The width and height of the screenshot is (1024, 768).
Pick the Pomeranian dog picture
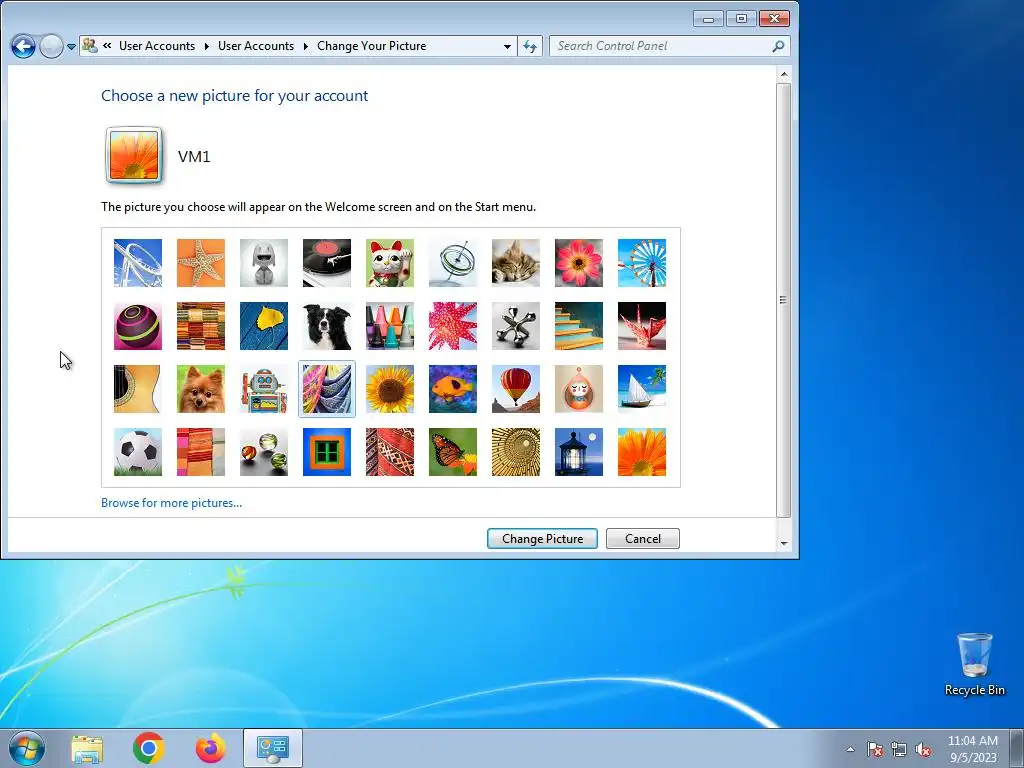click(200, 389)
